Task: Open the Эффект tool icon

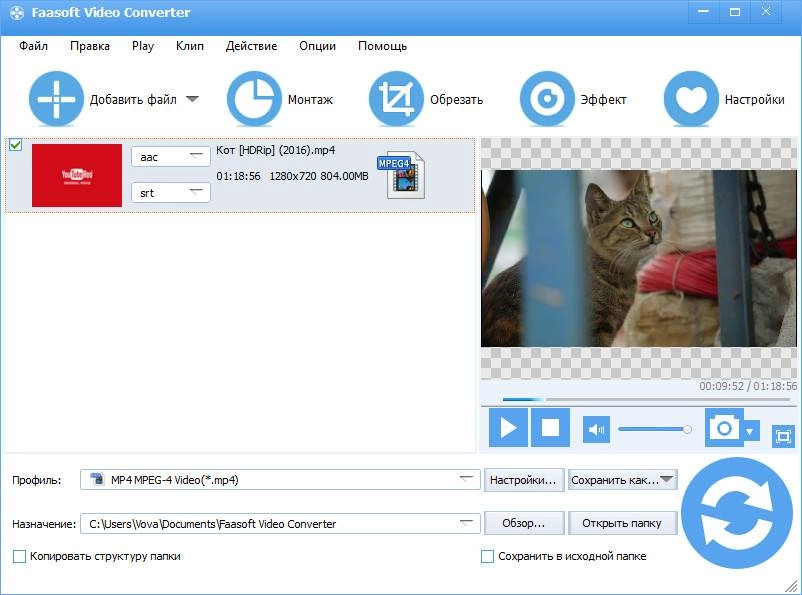Action: pos(547,99)
